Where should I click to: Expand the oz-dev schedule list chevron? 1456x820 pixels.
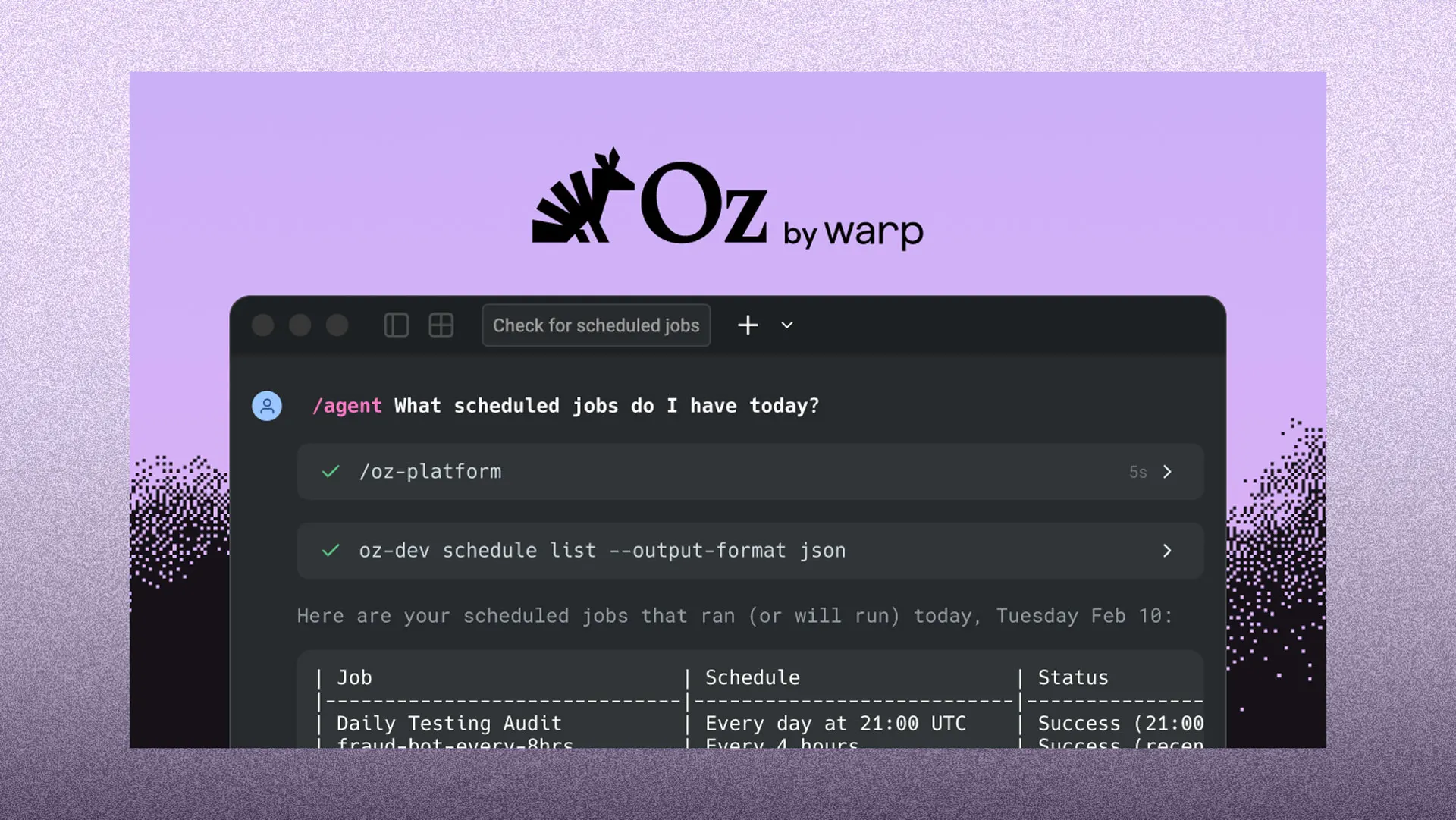coord(1167,551)
